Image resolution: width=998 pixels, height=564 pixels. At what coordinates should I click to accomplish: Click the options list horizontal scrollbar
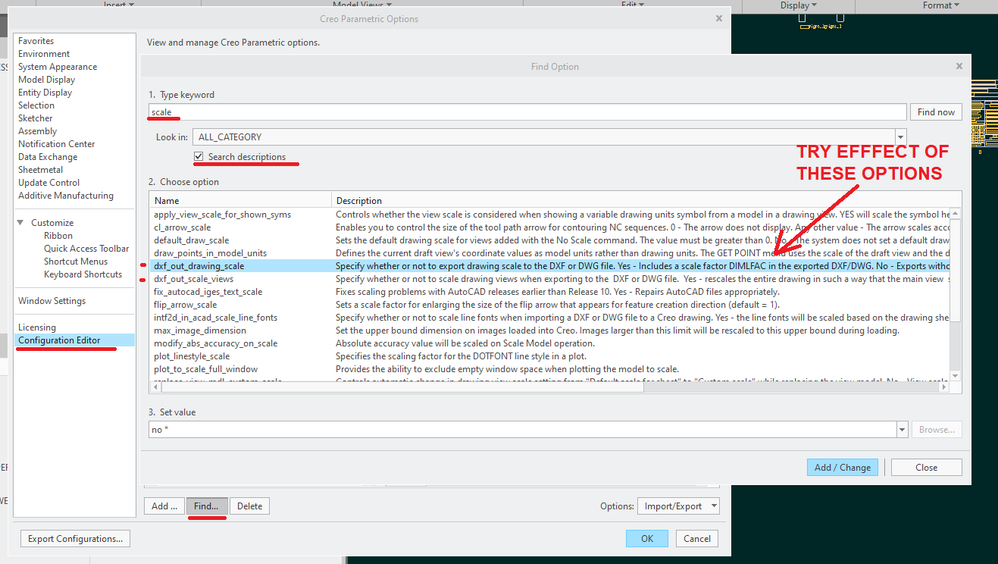pos(401,386)
